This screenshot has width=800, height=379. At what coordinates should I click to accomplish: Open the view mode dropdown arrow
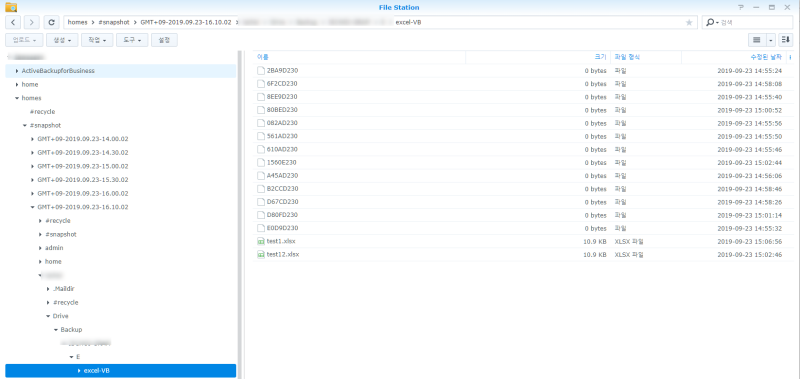770,40
